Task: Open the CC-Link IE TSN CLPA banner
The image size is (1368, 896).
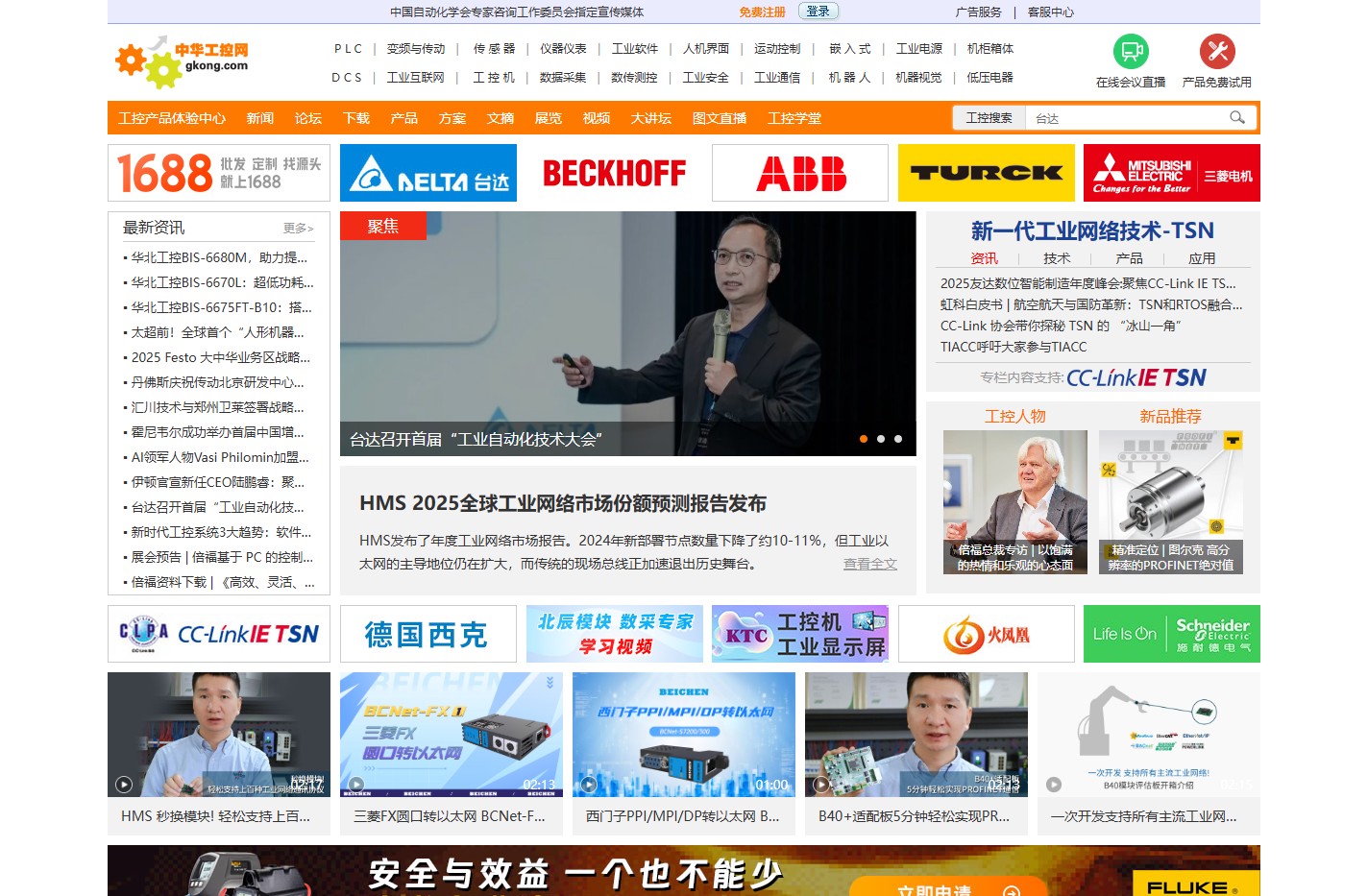Action: pos(219,634)
